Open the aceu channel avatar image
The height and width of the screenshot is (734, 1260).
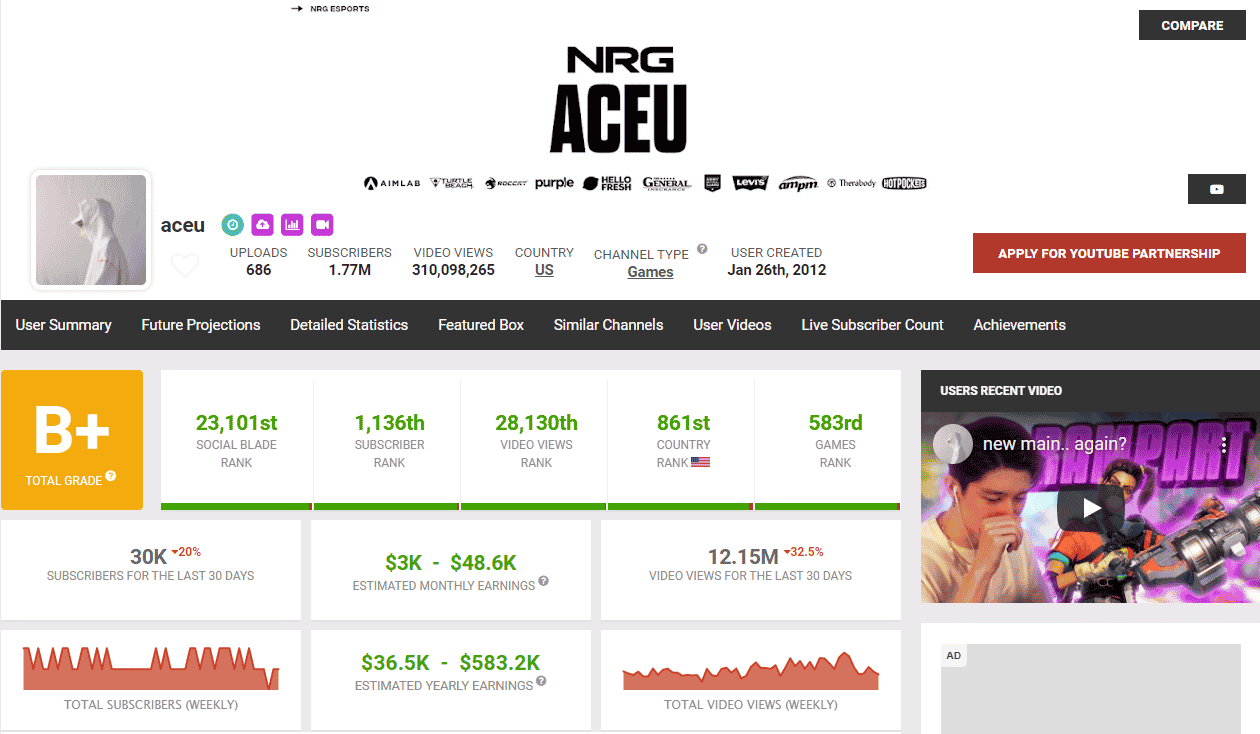[x=91, y=230]
